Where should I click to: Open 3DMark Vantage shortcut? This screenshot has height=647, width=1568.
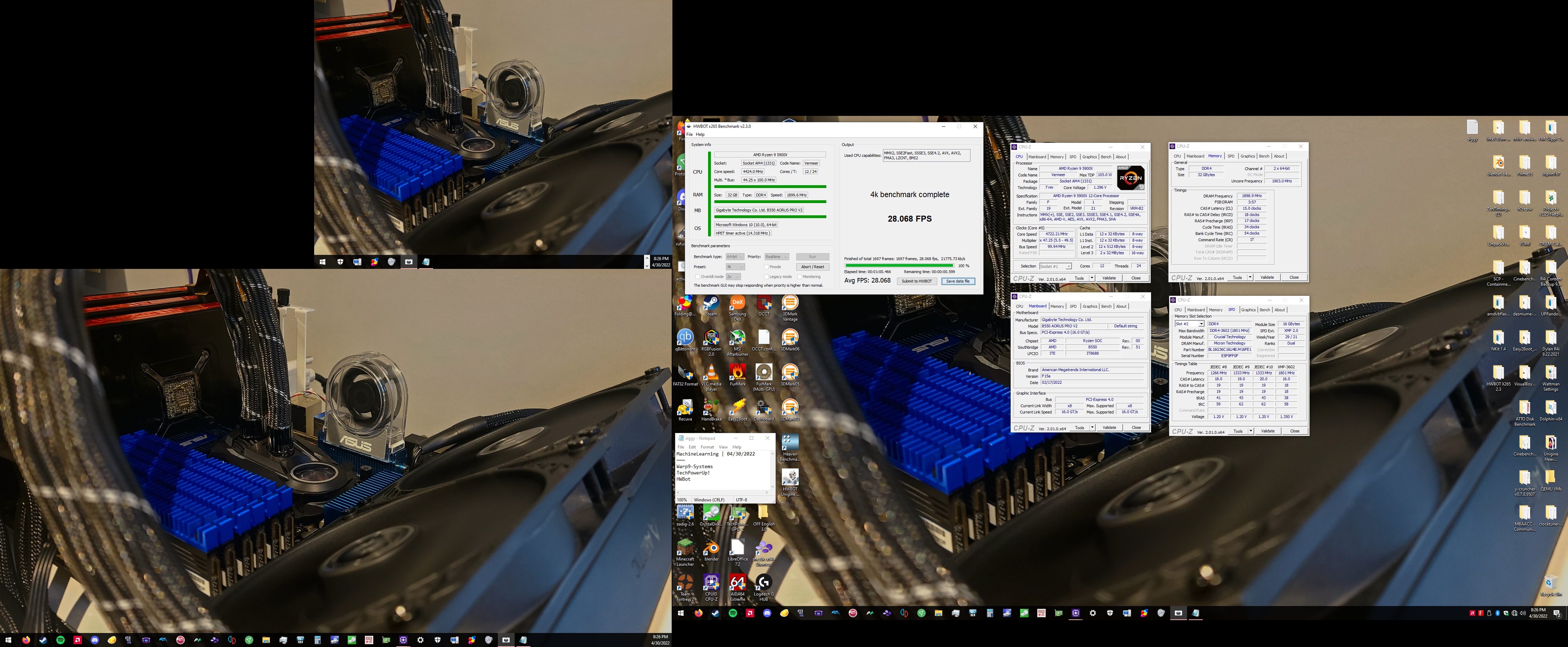tap(790, 308)
